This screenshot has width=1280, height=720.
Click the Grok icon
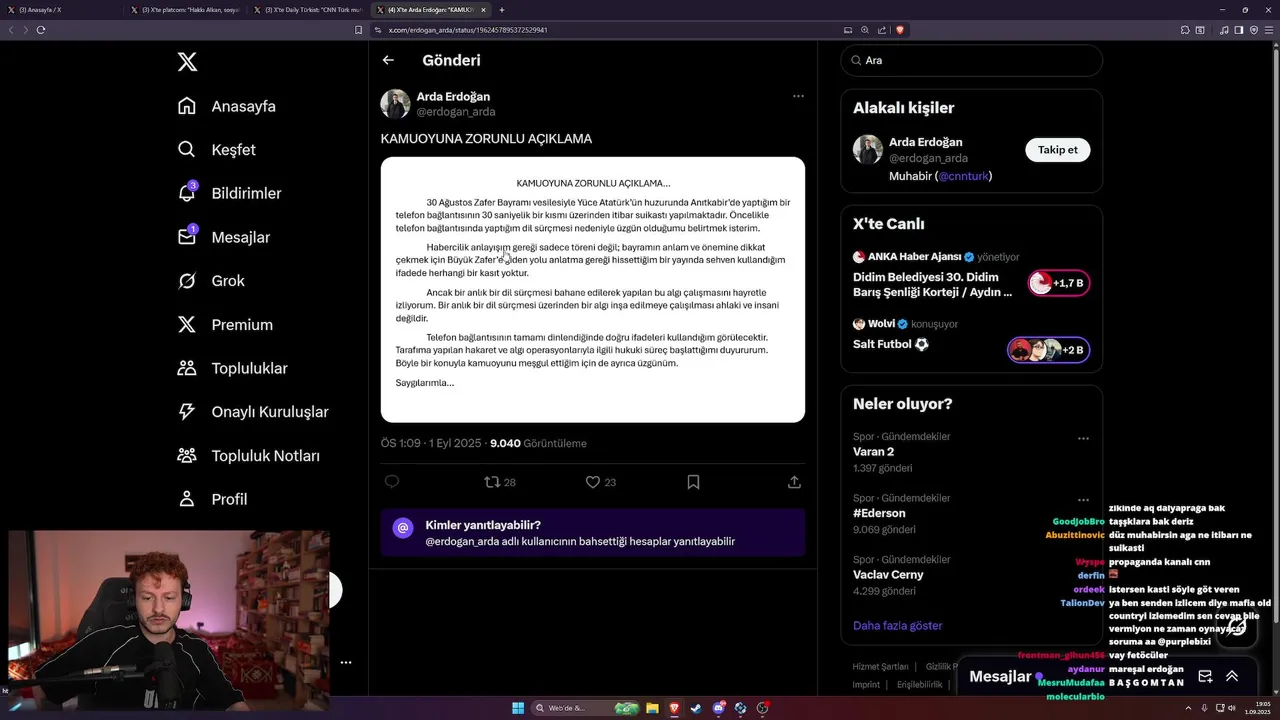[187, 281]
